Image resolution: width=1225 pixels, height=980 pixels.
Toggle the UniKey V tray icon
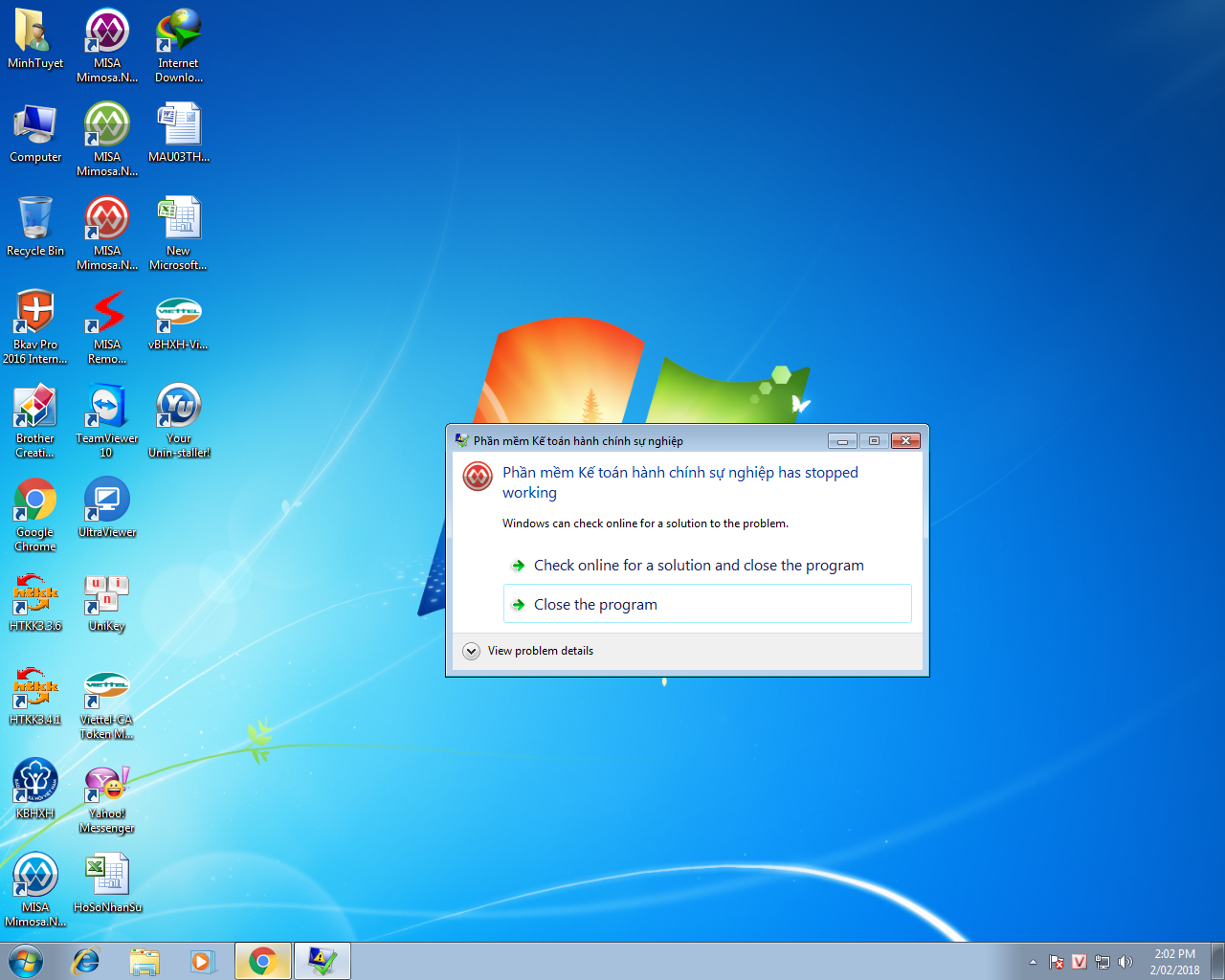tap(1080, 962)
